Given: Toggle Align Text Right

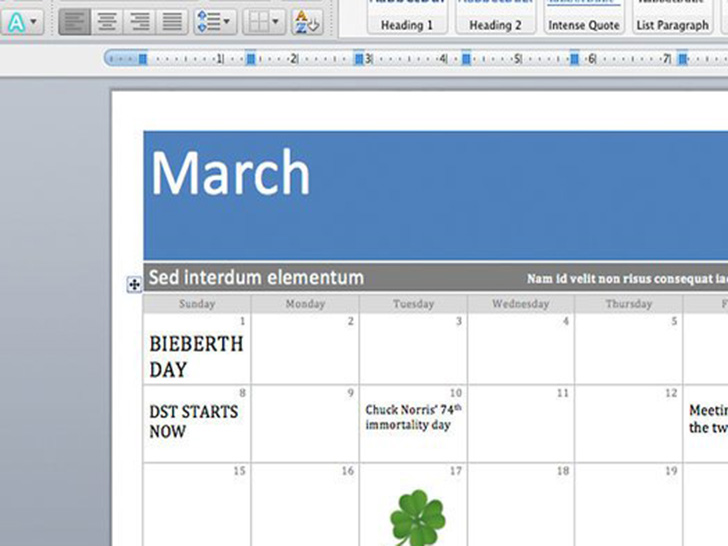Looking at the screenshot, I should (139, 21).
